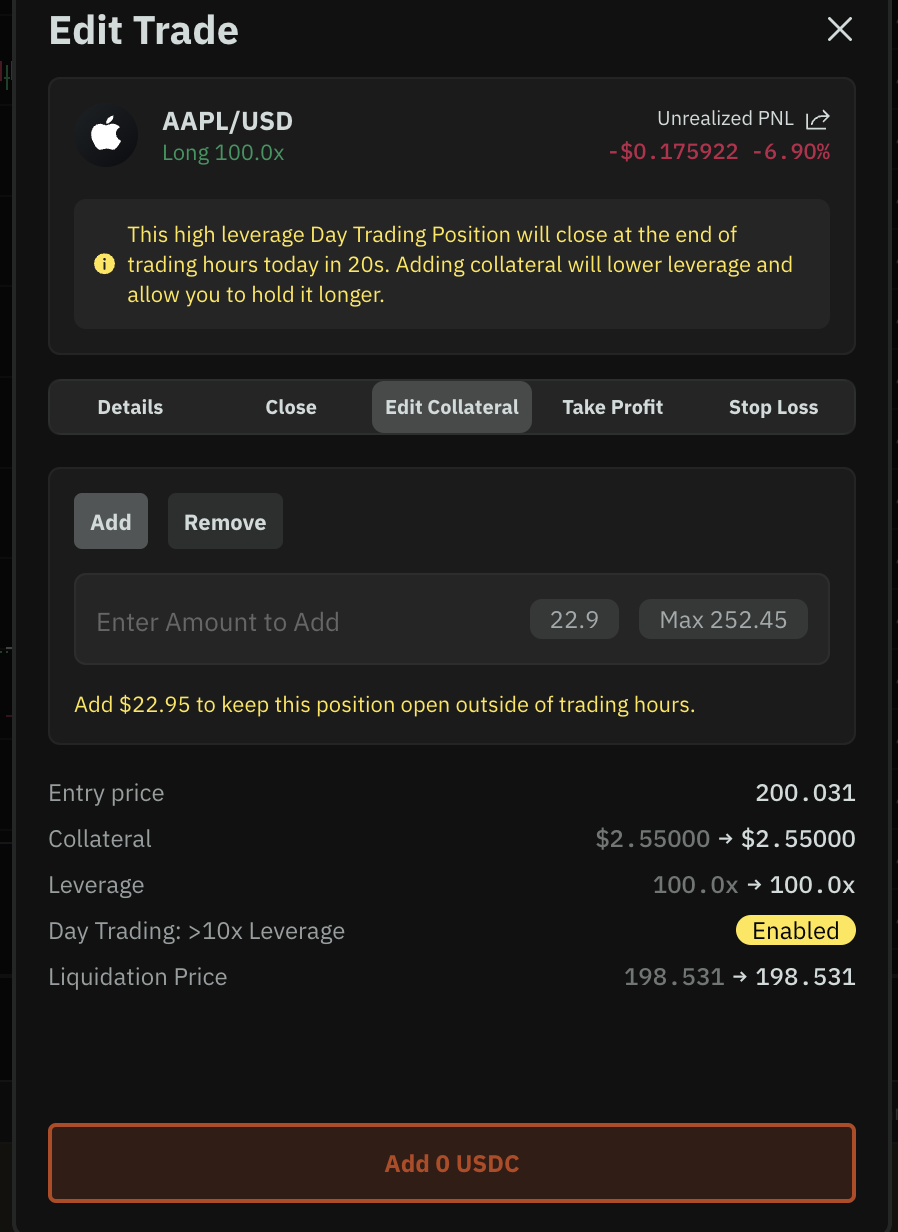Select Add collateral mode
This screenshot has height=1232, width=898.
point(111,522)
